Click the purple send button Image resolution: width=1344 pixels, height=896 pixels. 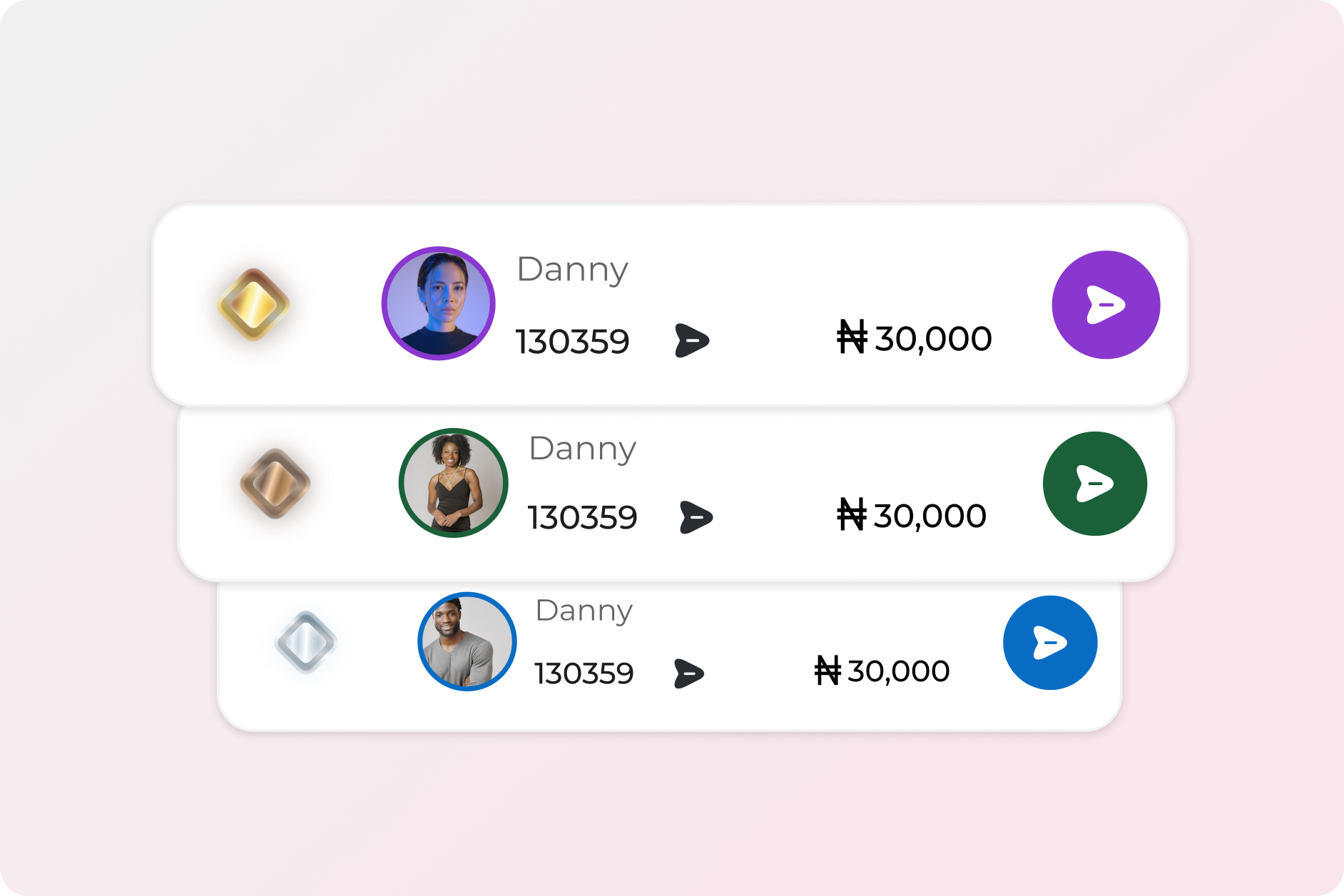pyautogui.click(x=1106, y=305)
